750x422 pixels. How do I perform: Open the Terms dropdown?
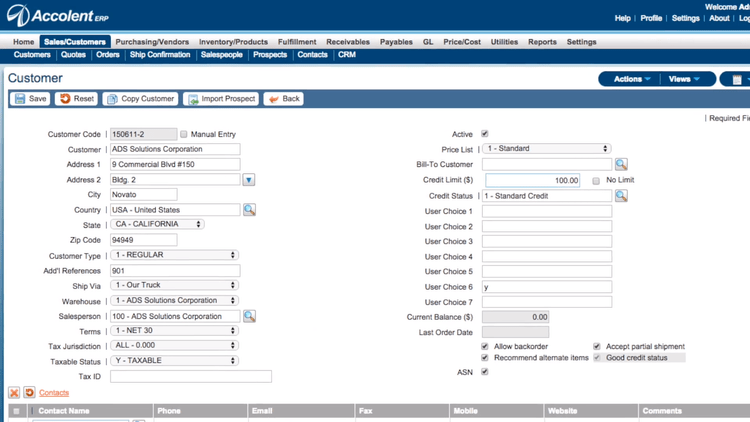click(x=175, y=330)
